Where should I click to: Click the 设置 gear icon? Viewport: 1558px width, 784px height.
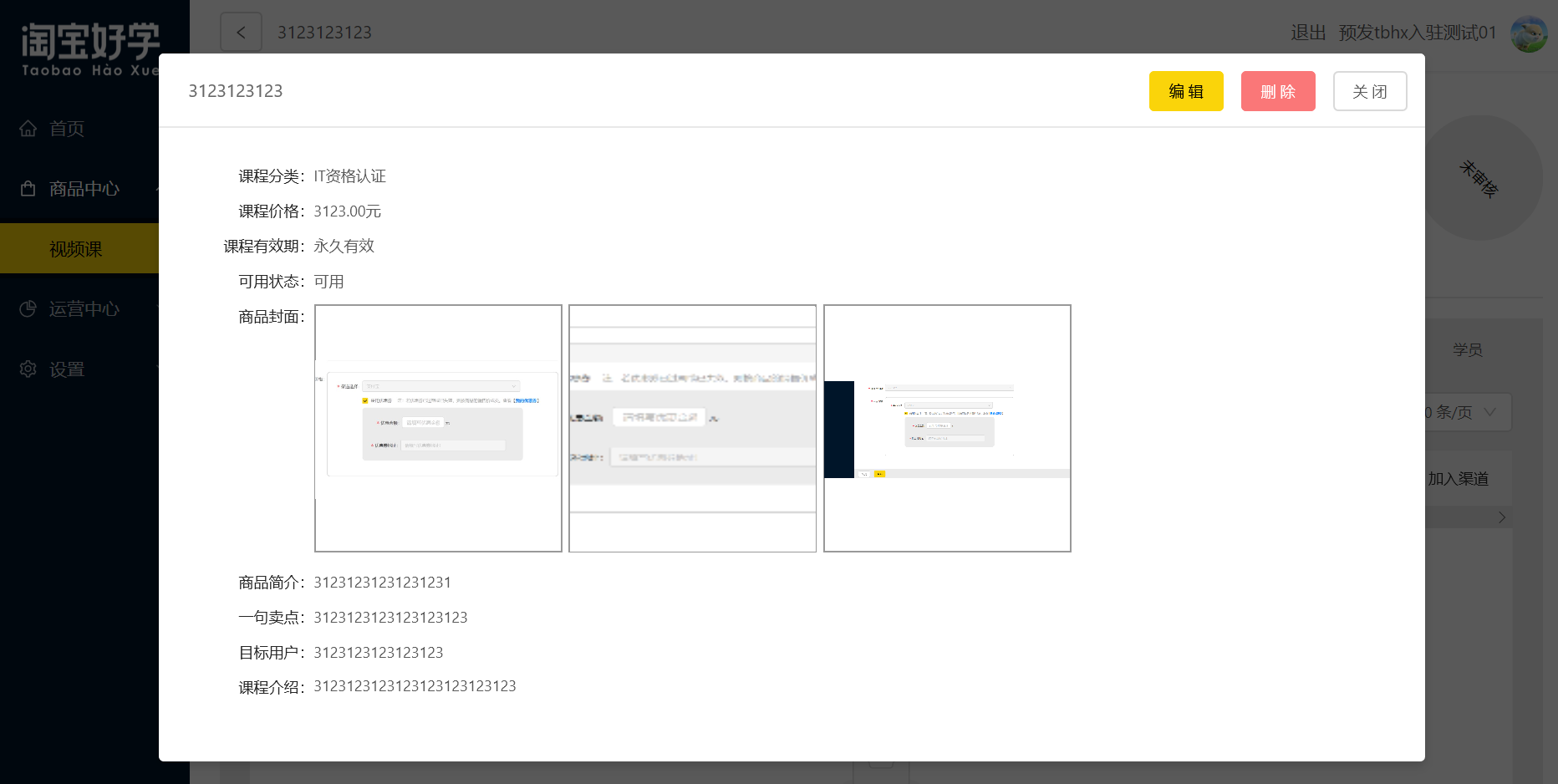click(x=28, y=369)
